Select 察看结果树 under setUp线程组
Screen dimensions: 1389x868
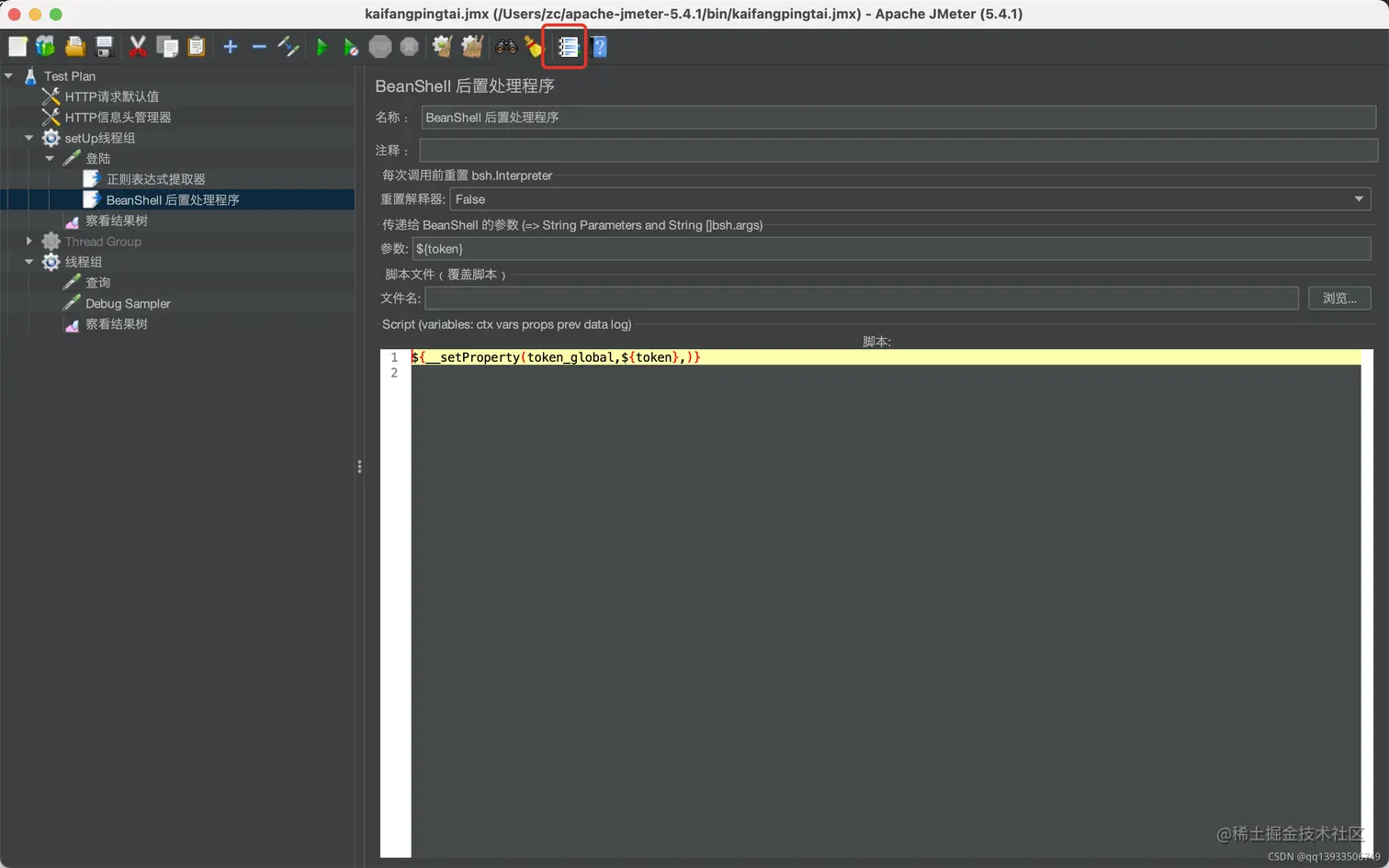click(x=116, y=220)
